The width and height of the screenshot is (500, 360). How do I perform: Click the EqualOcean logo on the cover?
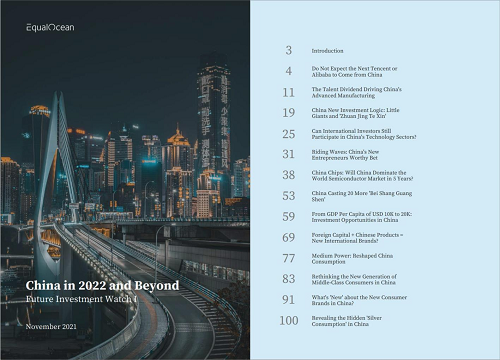click(x=50, y=27)
